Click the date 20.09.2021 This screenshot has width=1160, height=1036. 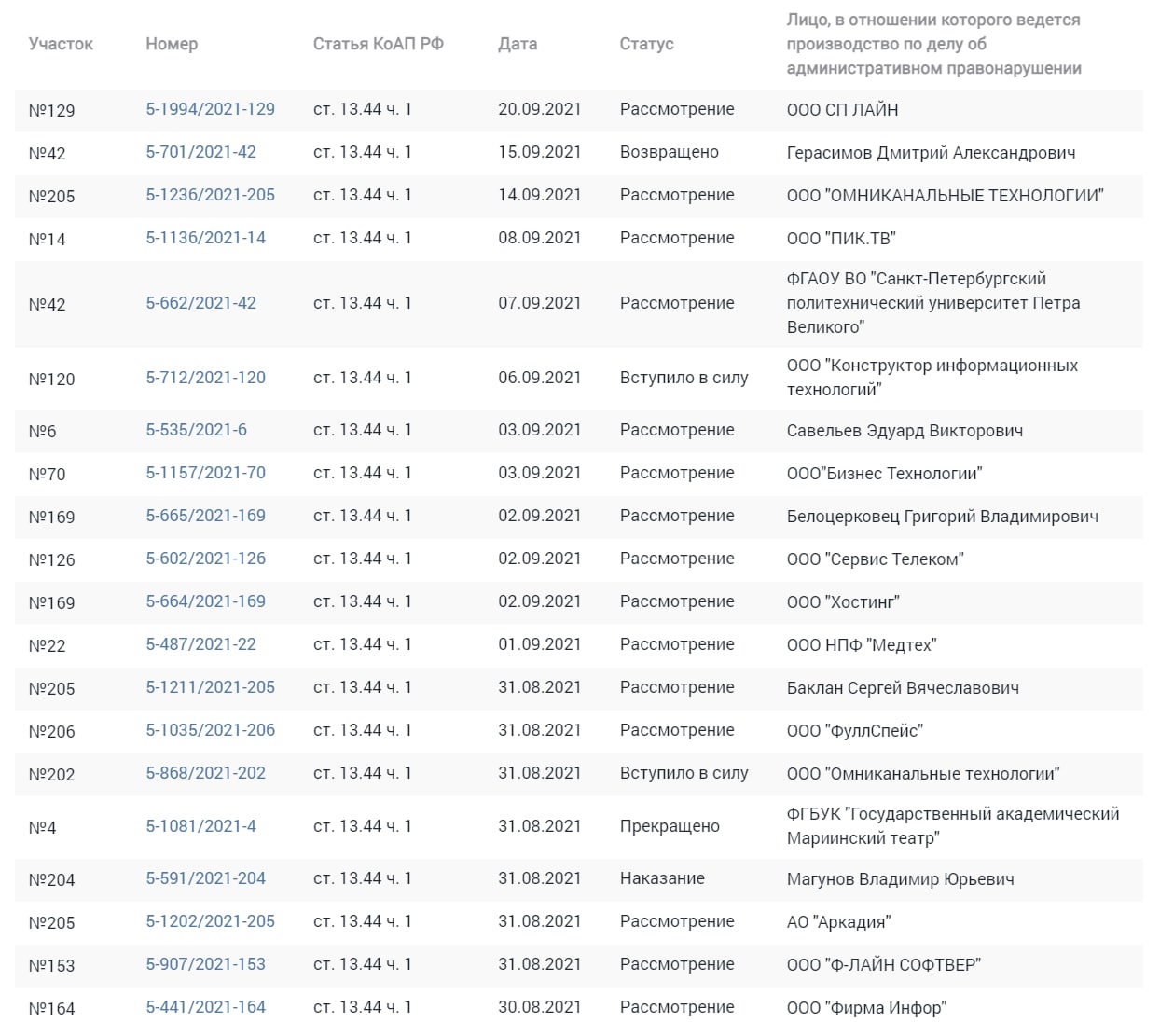(x=539, y=109)
